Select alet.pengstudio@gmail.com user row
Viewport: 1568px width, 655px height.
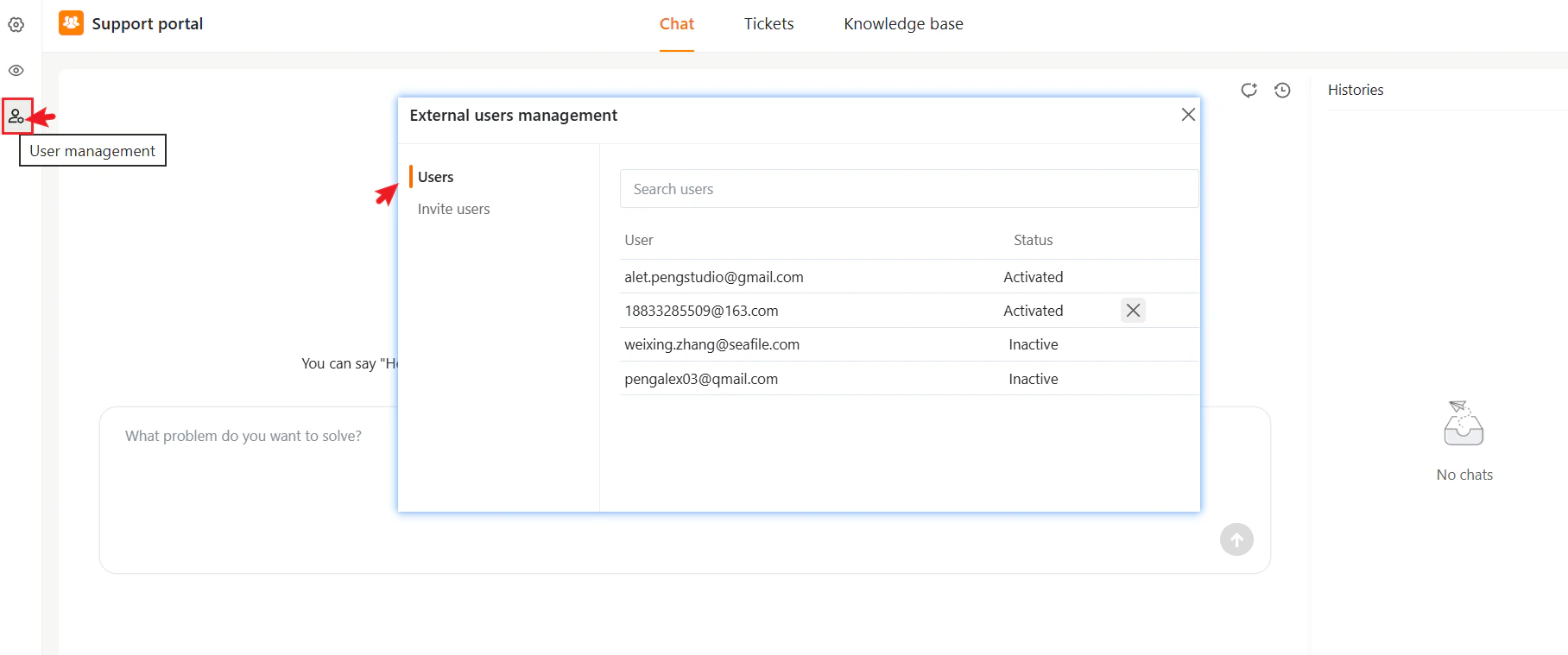[909, 277]
